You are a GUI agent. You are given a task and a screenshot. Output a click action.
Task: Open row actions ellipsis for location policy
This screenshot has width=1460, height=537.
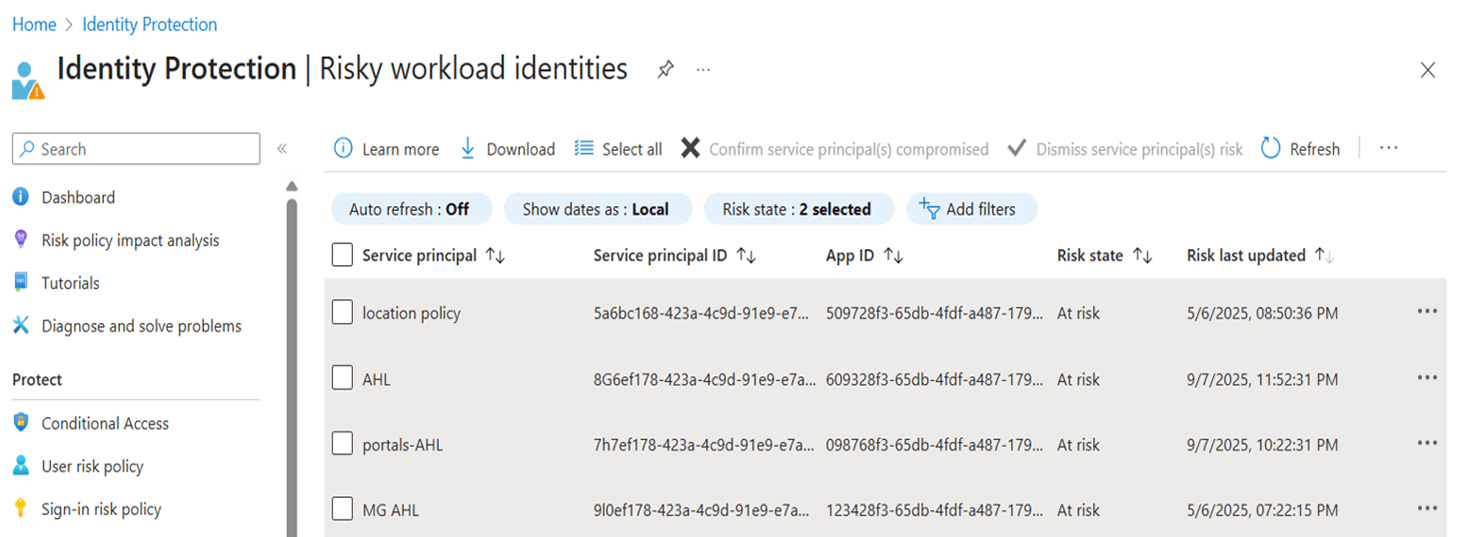(1427, 312)
